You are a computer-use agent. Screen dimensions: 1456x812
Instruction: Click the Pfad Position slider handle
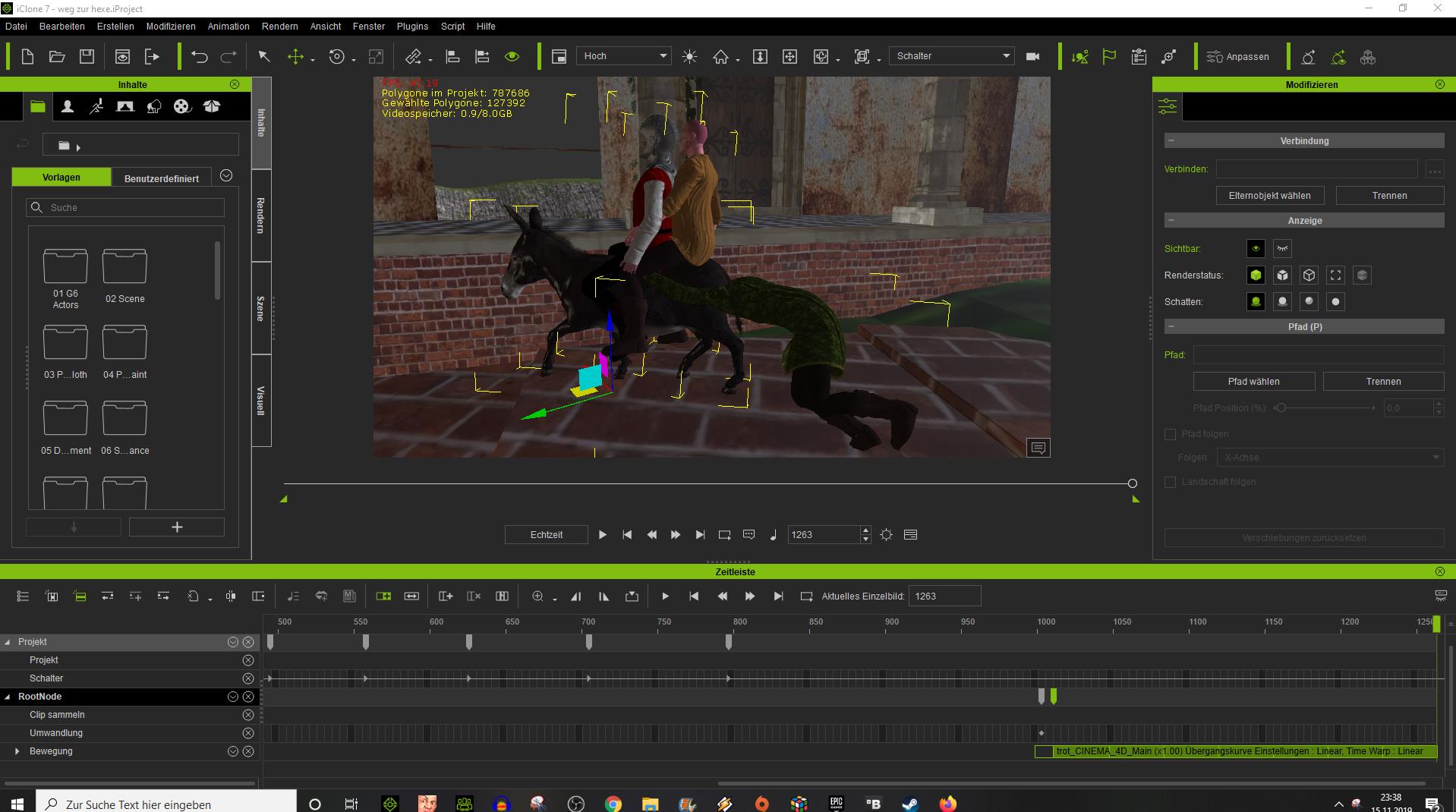point(1281,408)
